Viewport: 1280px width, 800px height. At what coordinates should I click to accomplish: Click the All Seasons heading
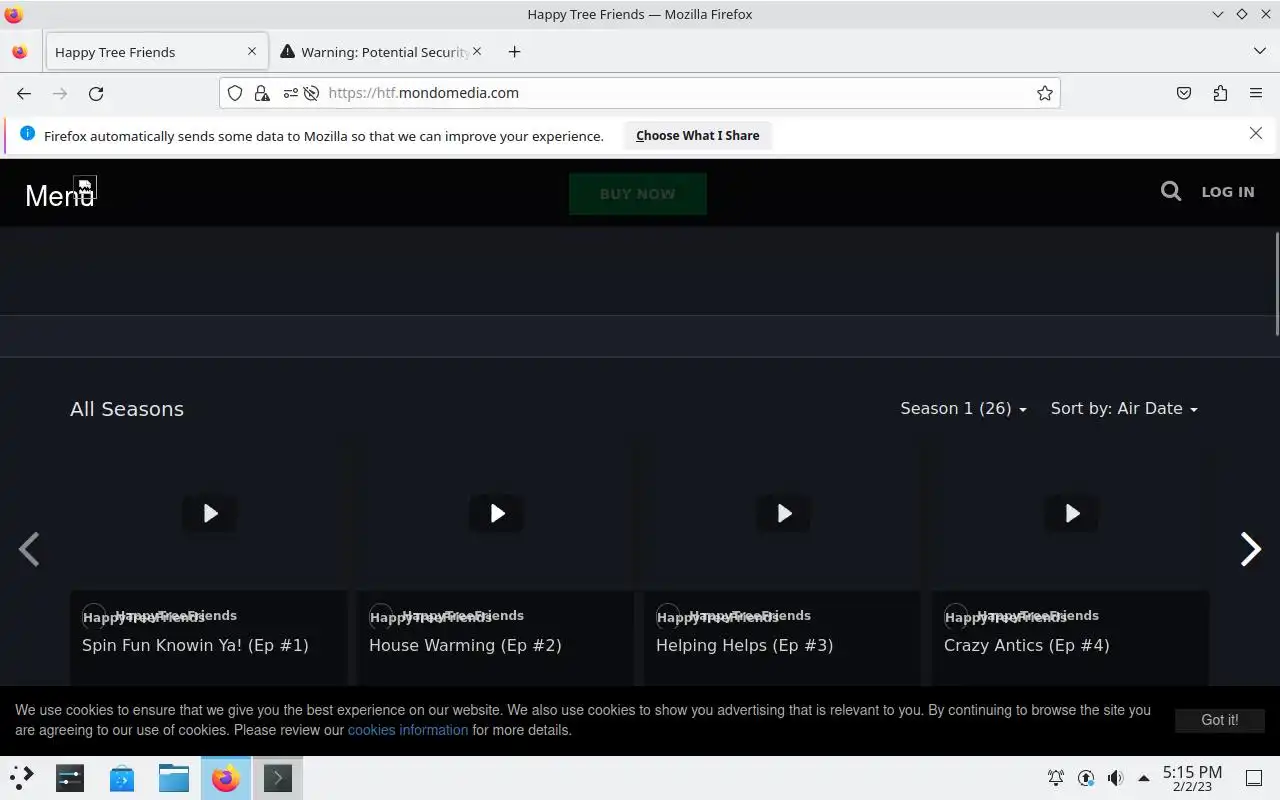[127, 409]
